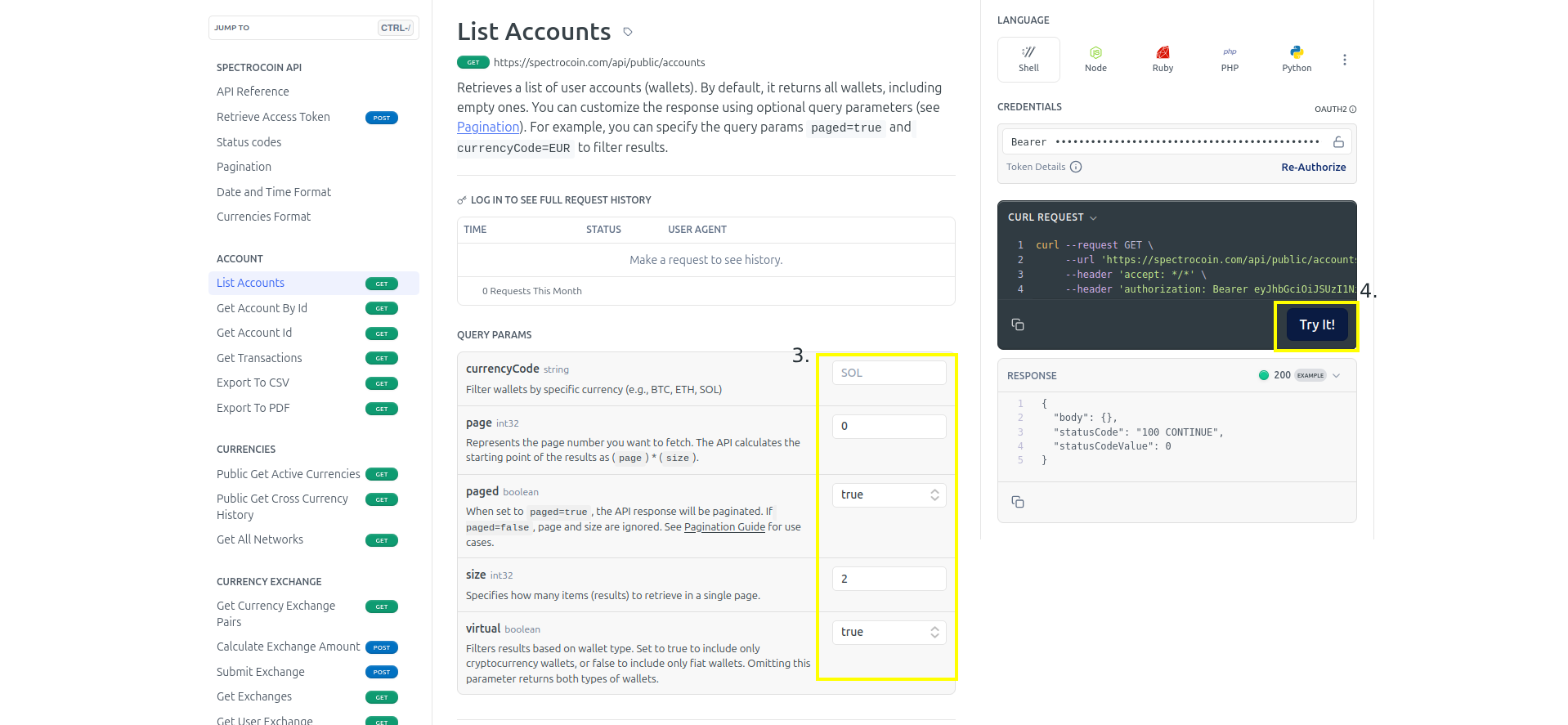Select Ruby language option
1568x725 pixels.
click(x=1163, y=60)
